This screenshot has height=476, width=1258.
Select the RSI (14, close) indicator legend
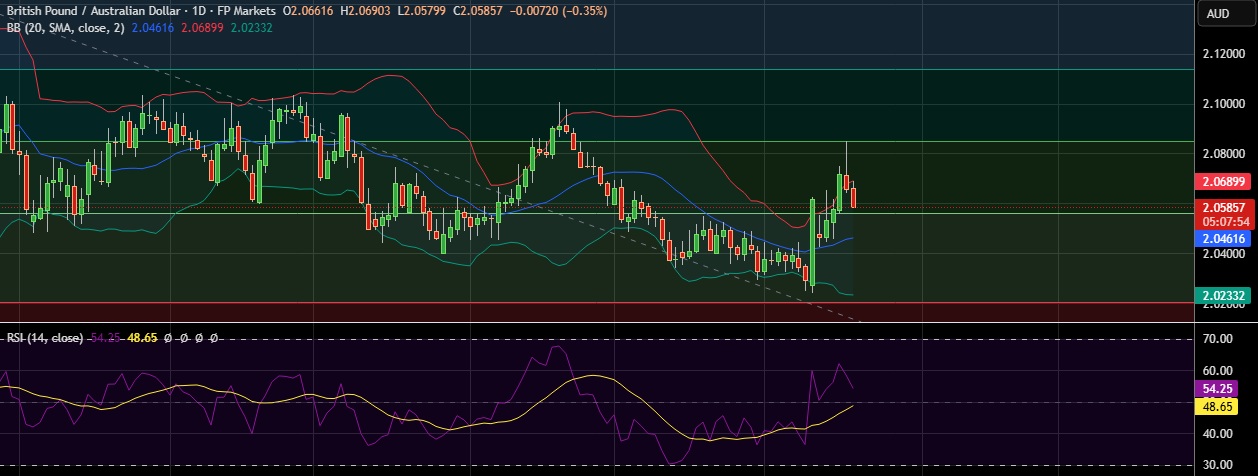[x=44, y=339]
